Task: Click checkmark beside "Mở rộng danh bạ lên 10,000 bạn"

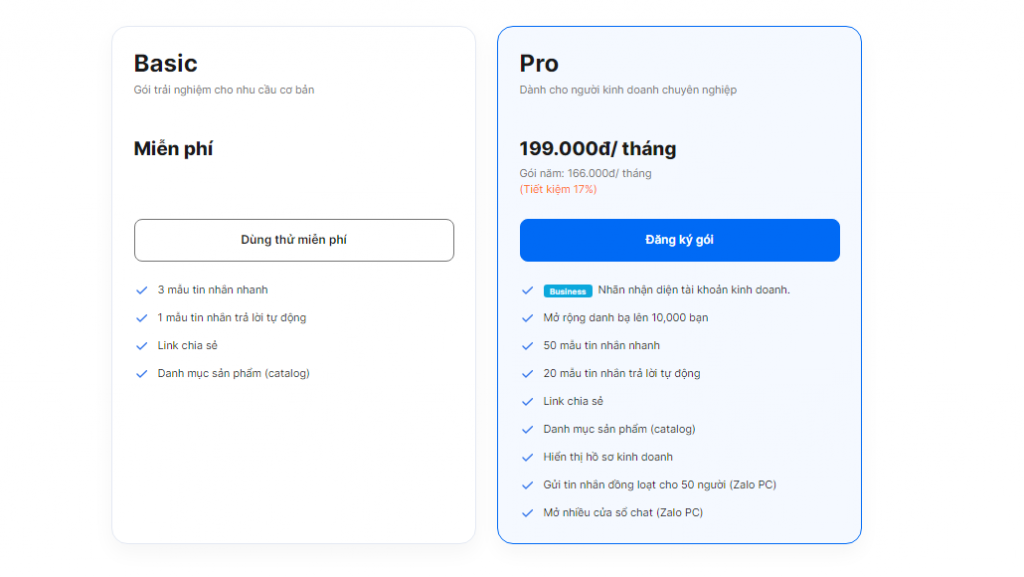Action: tap(527, 318)
